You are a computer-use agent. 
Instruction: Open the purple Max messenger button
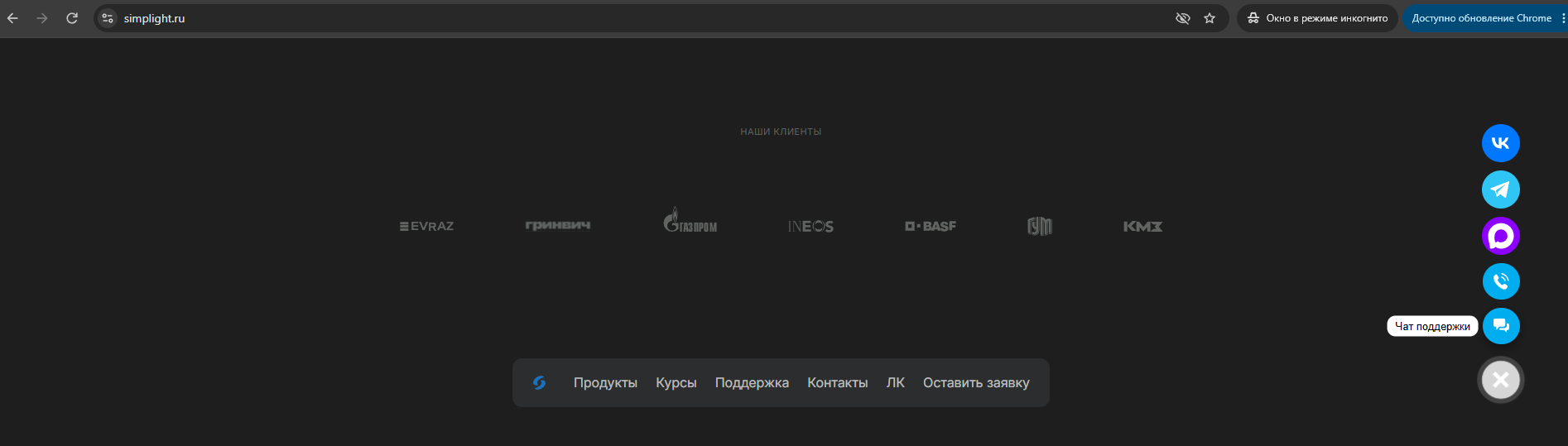1500,236
